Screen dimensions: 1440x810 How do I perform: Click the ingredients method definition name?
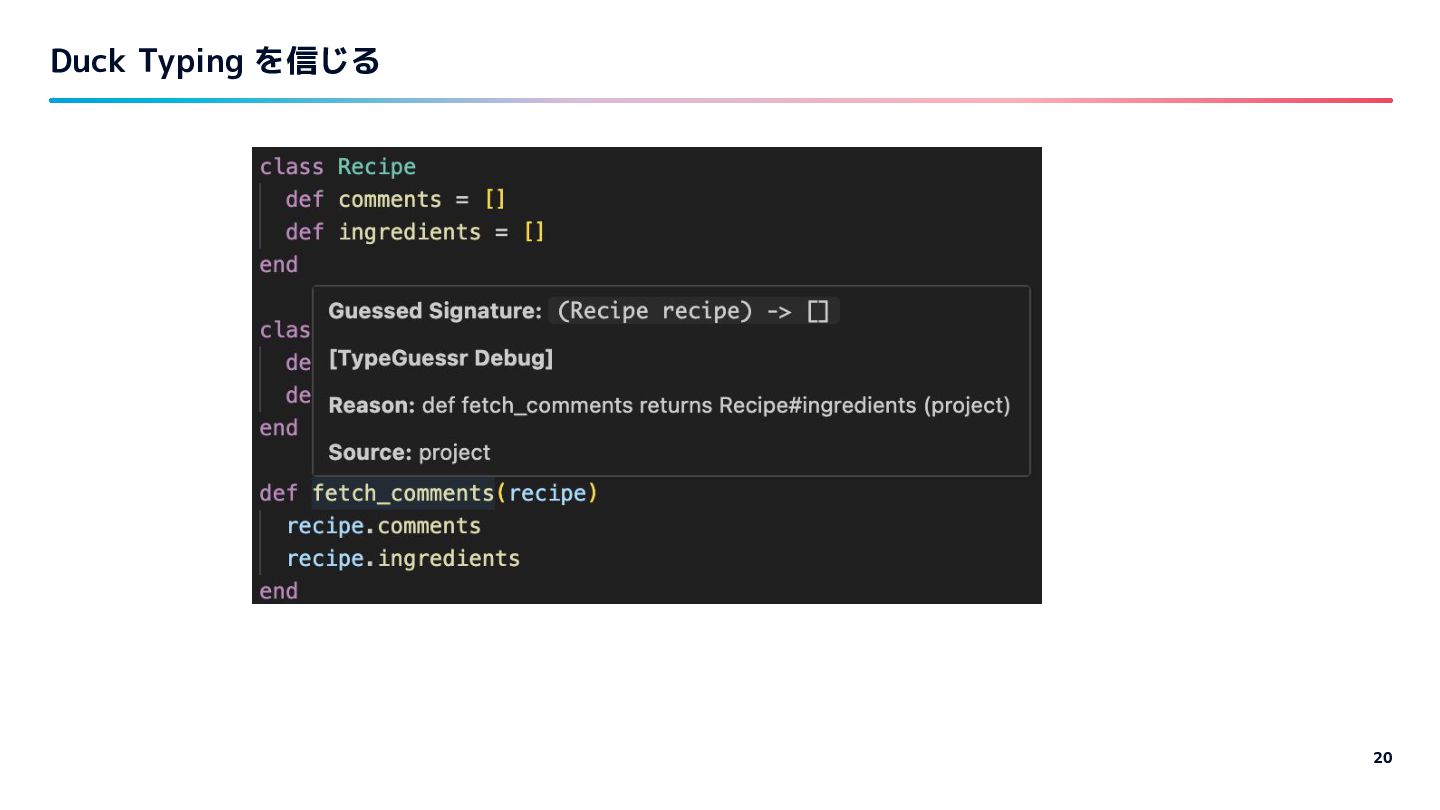409,232
